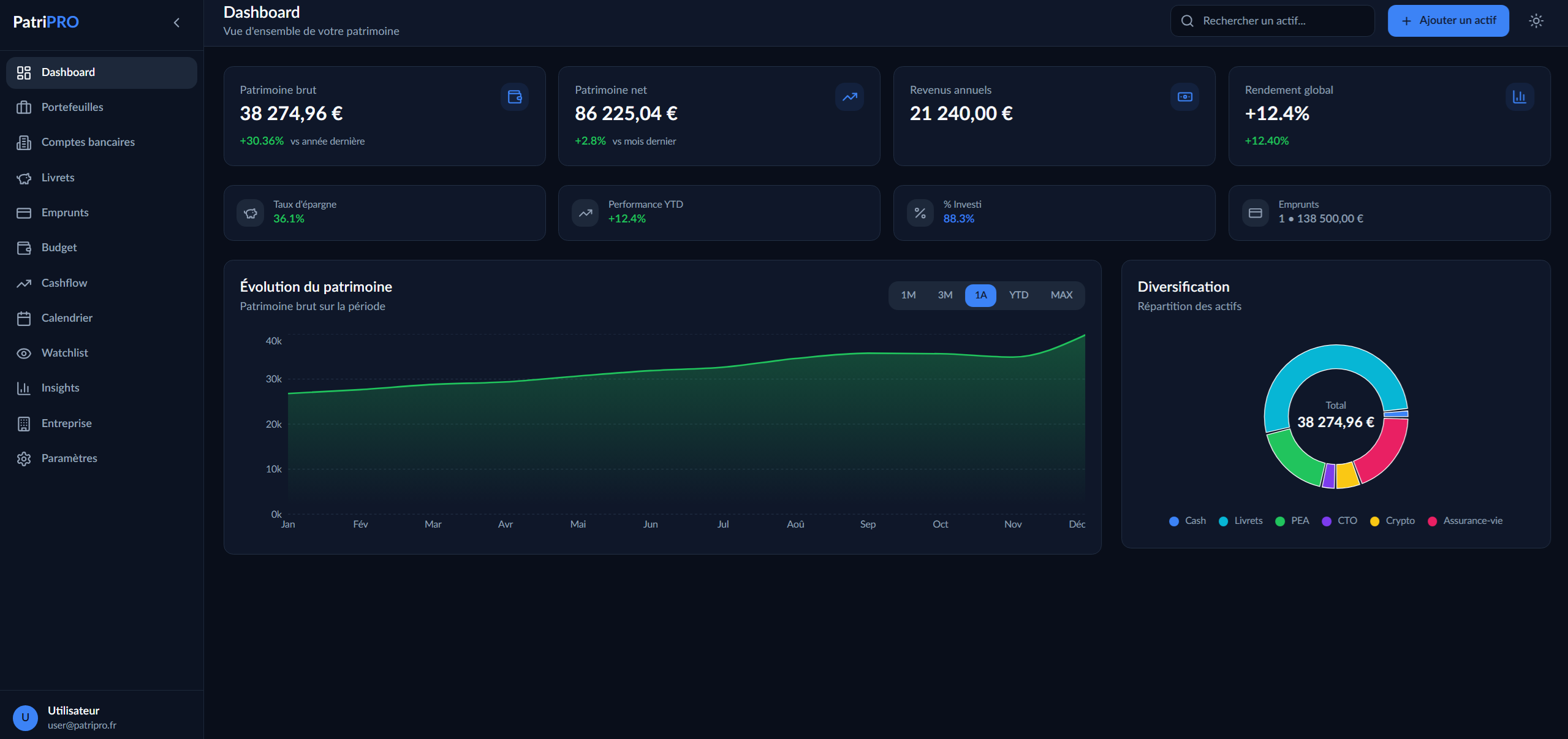Click the PEA legend entry

(x=1292, y=521)
